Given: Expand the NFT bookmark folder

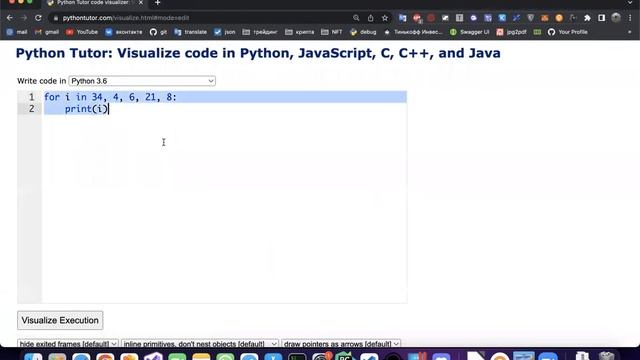Looking at the screenshot, I should click(x=332, y=32).
